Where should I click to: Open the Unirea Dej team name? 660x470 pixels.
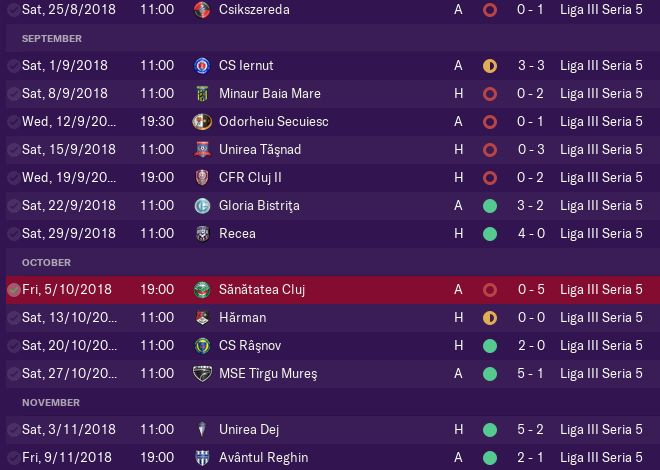[x=249, y=430]
